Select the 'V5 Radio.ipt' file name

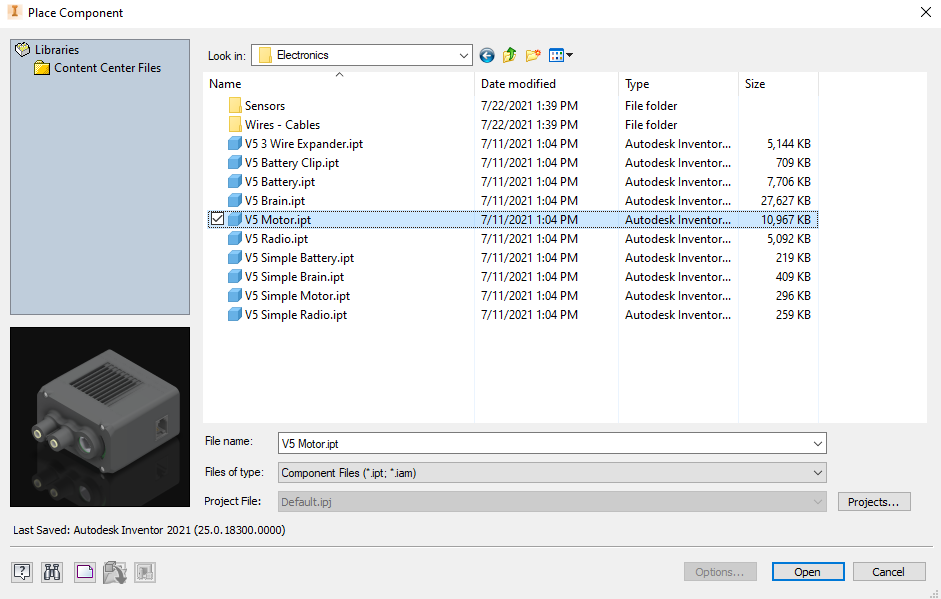point(277,239)
